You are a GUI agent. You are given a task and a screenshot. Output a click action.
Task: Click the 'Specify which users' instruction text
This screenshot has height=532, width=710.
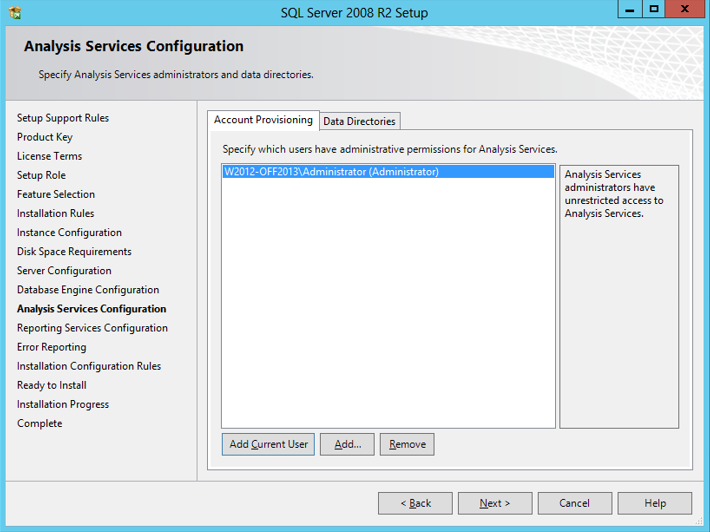point(390,149)
